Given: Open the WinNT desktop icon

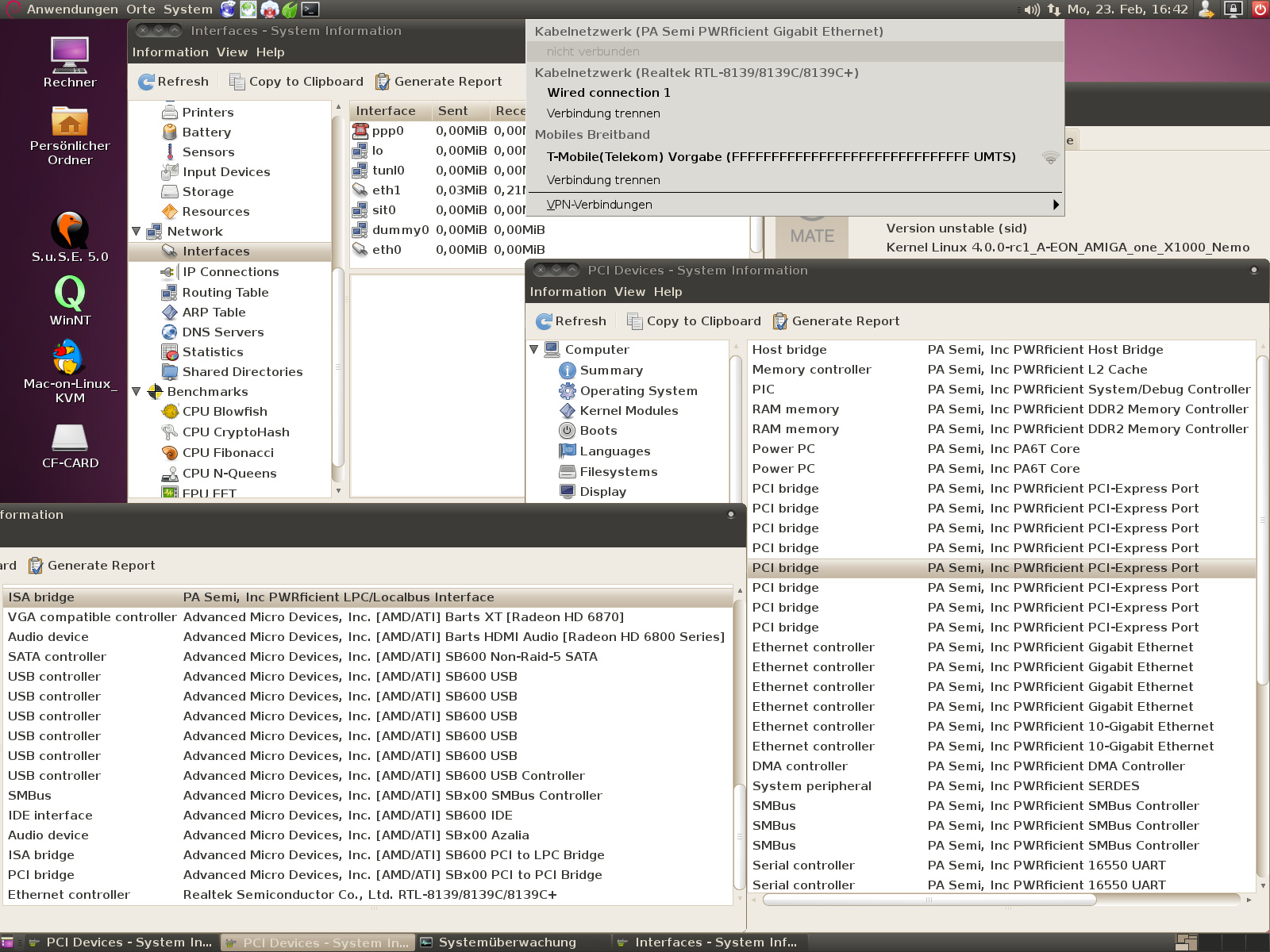Looking at the screenshot, I should tap(70, 294).
